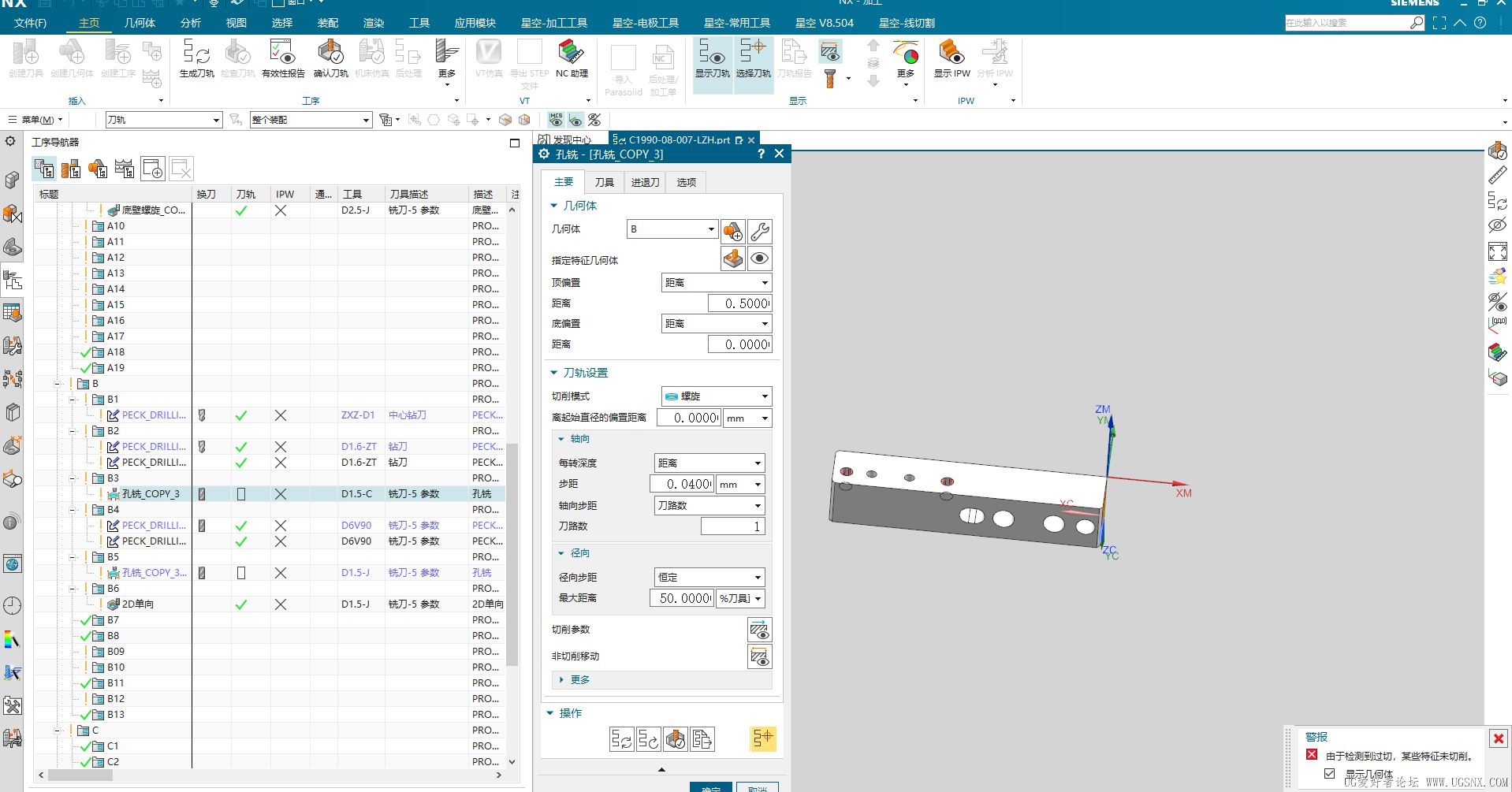Open the 非切削移动 non-cutting moves dialog
Screen dimensions: 1512x792
pos(760,656)
